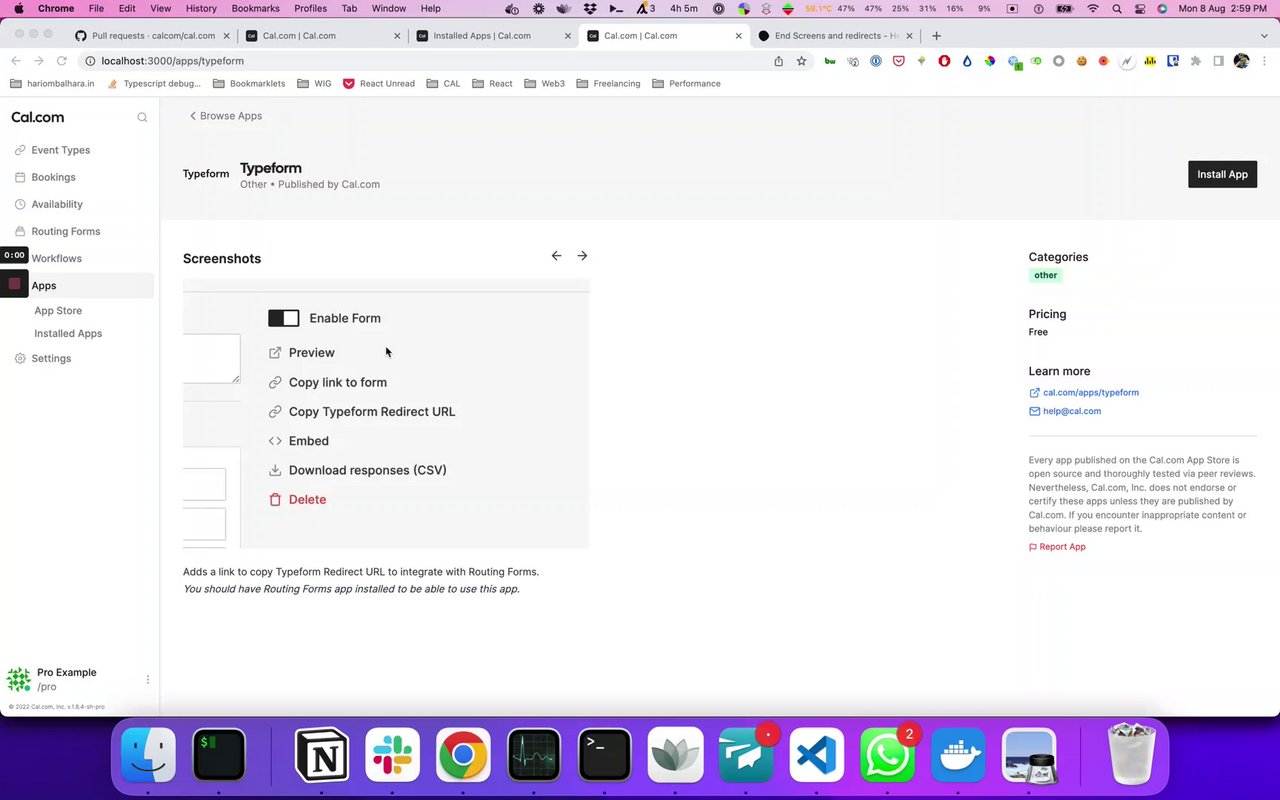Open Finder from the Dock
This screenshot has height=800, width=1280.
pos(148,754)
